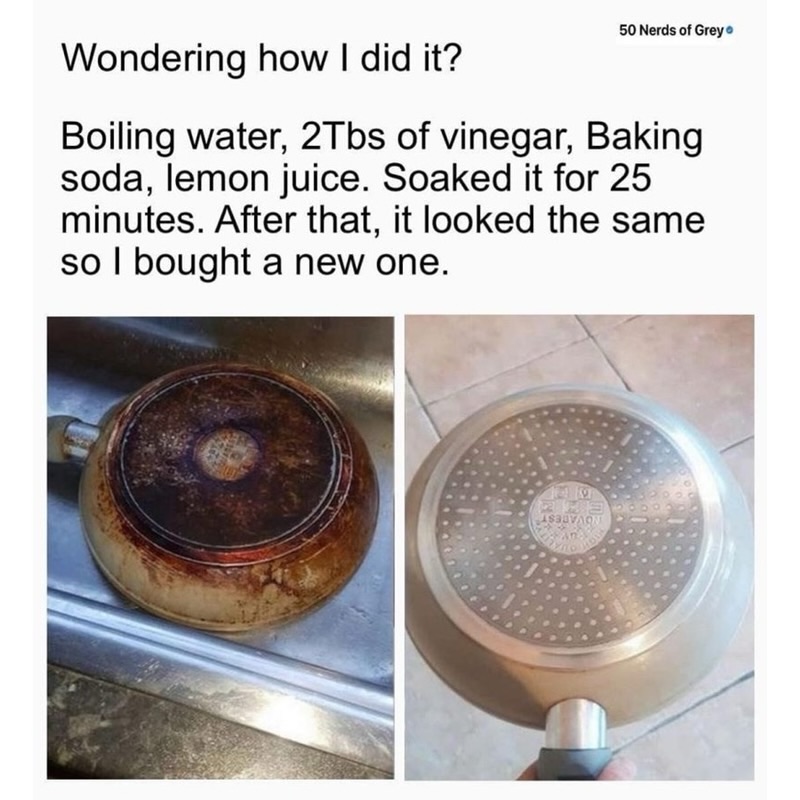
Task: Click the "Wondering how I did it?" heading
Action: [261, 59]
